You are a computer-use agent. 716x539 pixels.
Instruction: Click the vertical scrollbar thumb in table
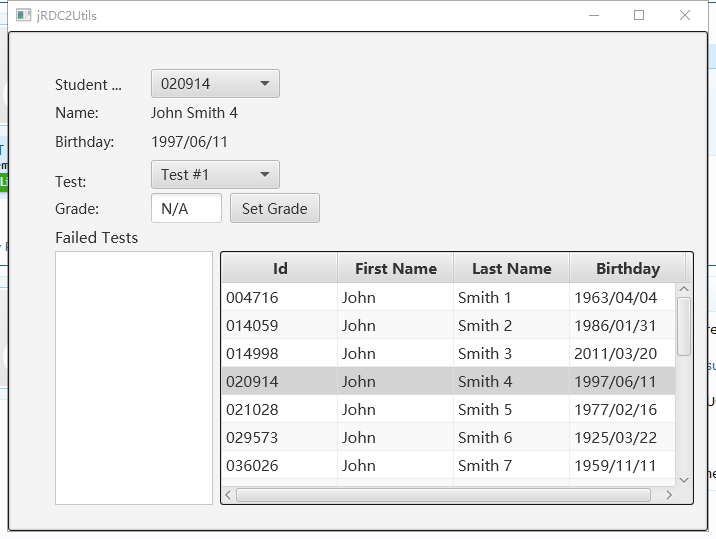(x=684, y=326)
